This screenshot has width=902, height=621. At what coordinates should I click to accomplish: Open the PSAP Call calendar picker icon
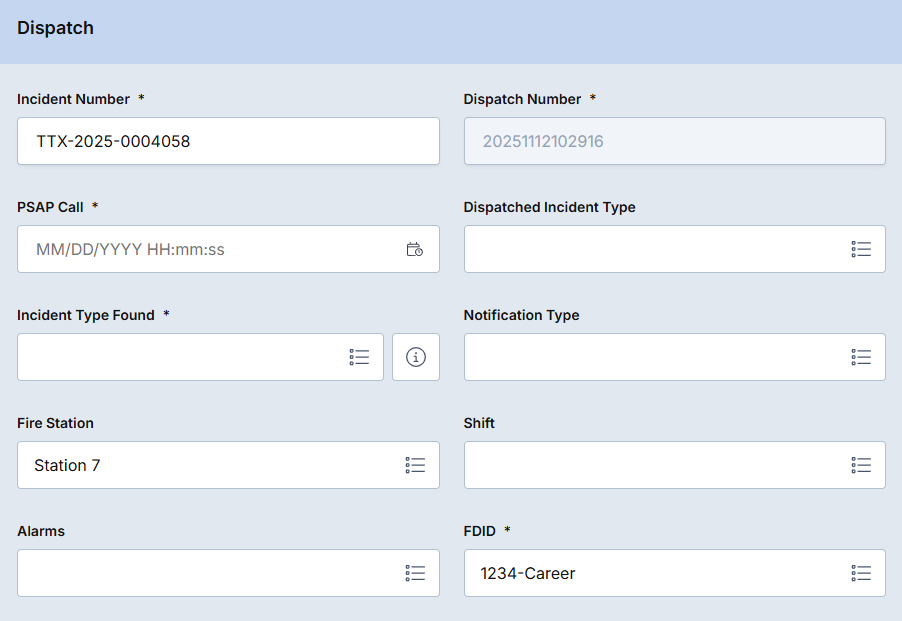[x=415, y=249]
